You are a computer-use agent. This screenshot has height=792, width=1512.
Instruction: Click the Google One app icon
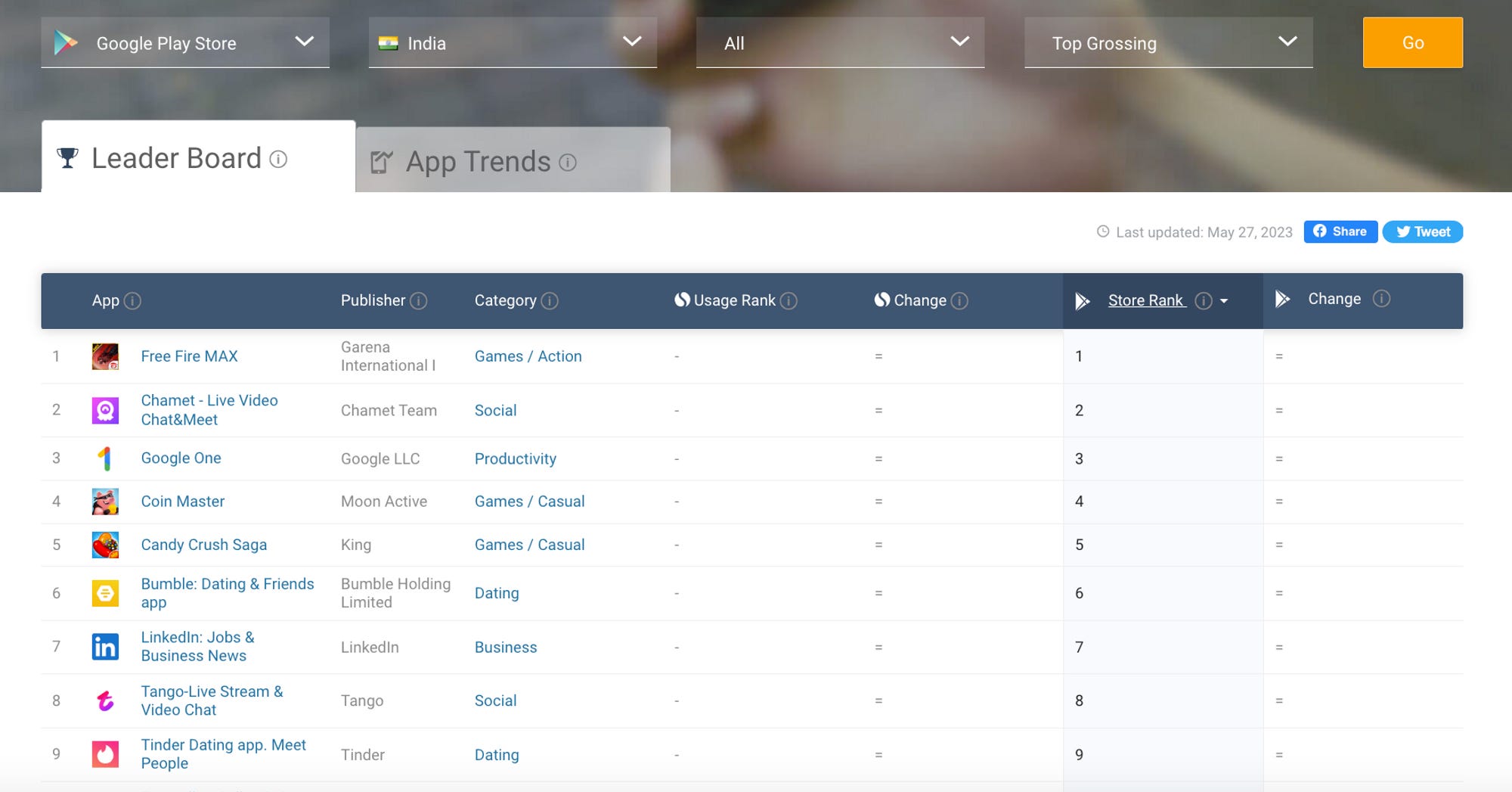105,458
